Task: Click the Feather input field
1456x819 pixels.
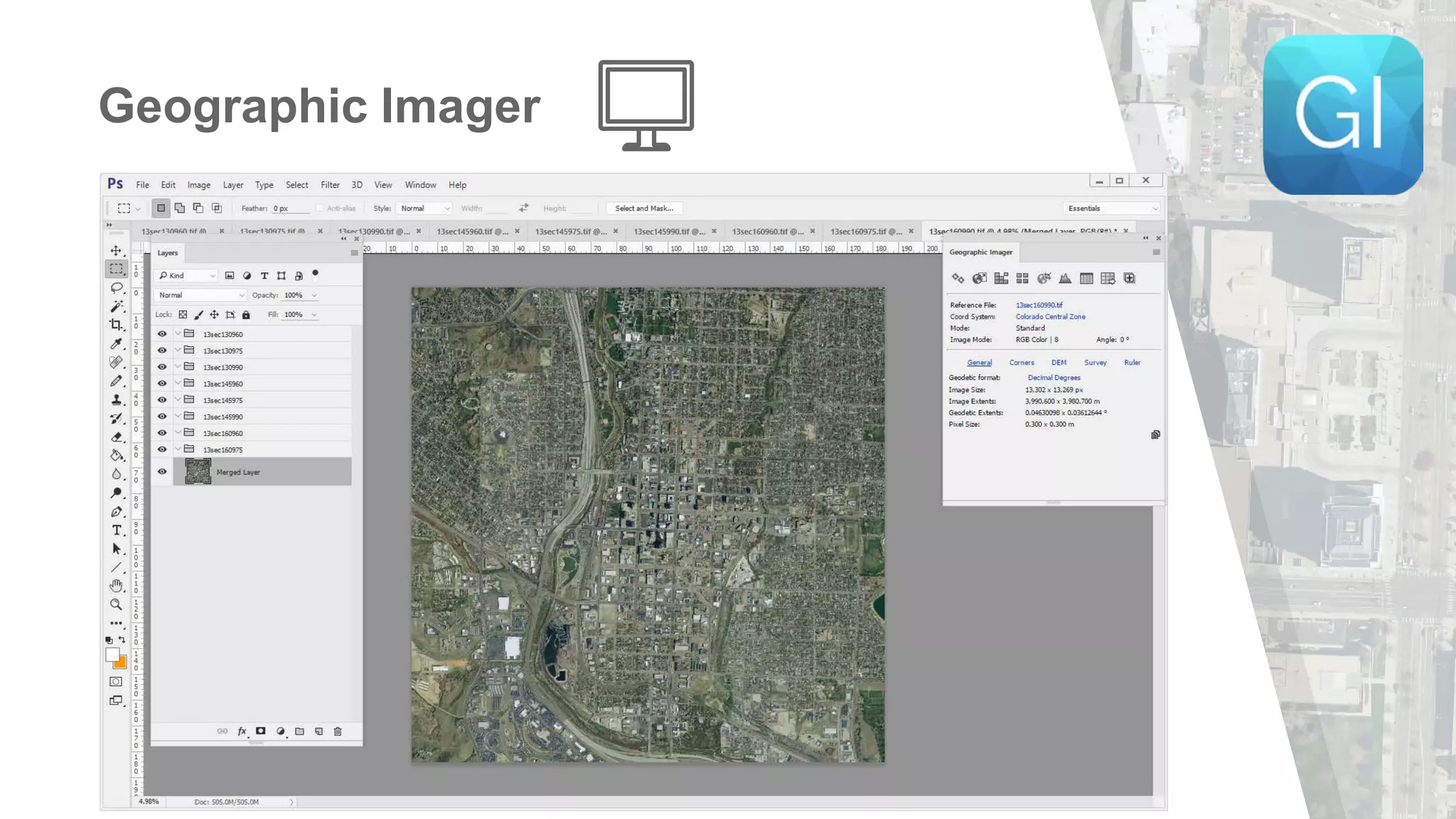Action: point(290,208)
